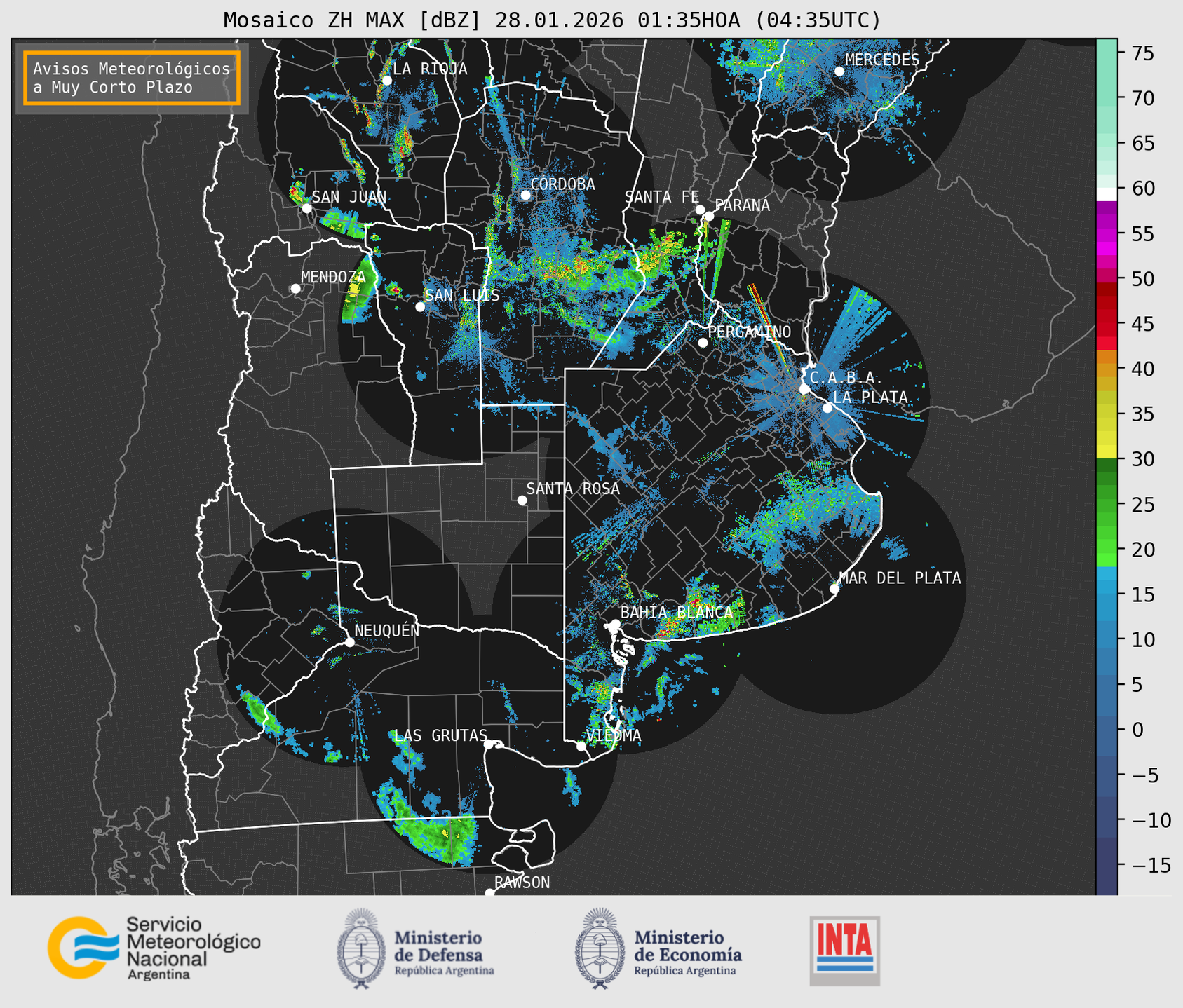Click the BAHÍA BLANCA map label

677,612
